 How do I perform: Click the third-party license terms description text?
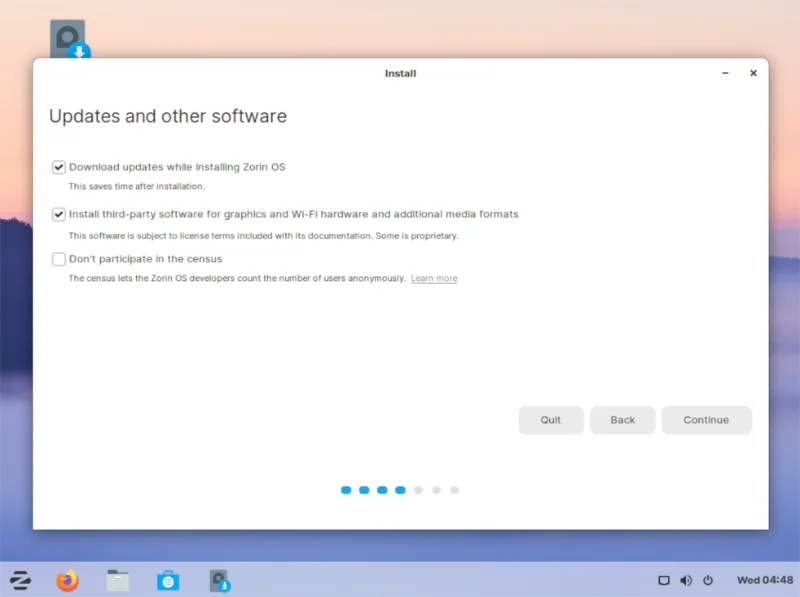[x=264, y=236]
